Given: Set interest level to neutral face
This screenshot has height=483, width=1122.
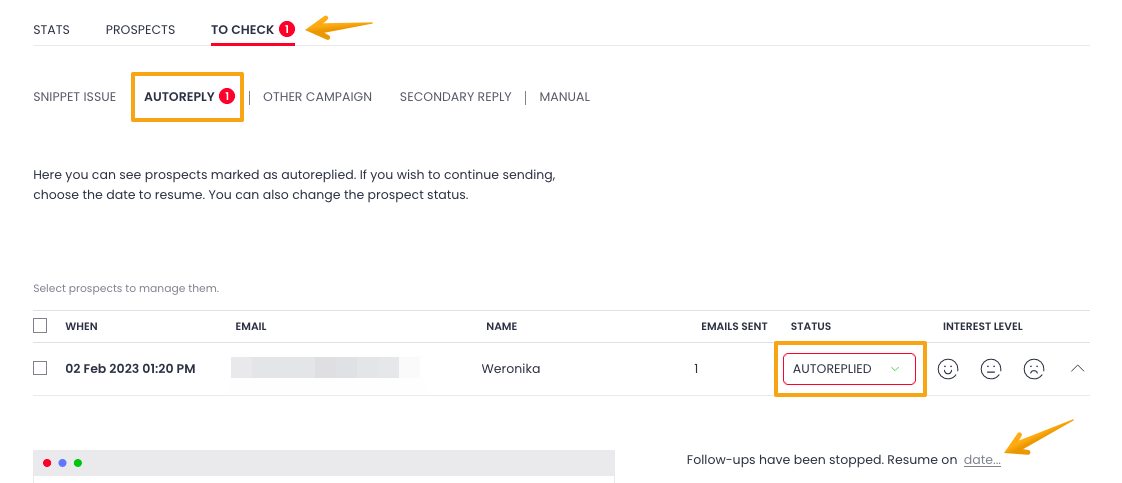Looking at the screenshot, I should [x=991, y=369].
